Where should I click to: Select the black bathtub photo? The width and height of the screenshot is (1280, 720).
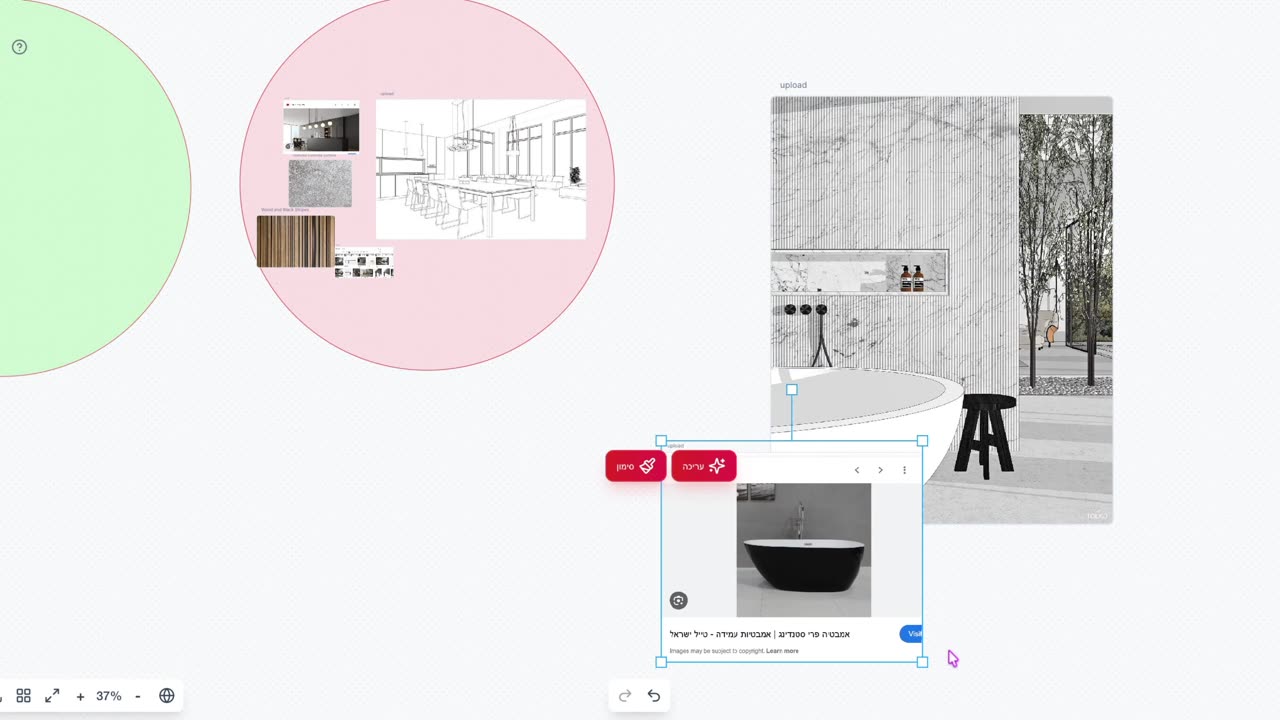804,550
